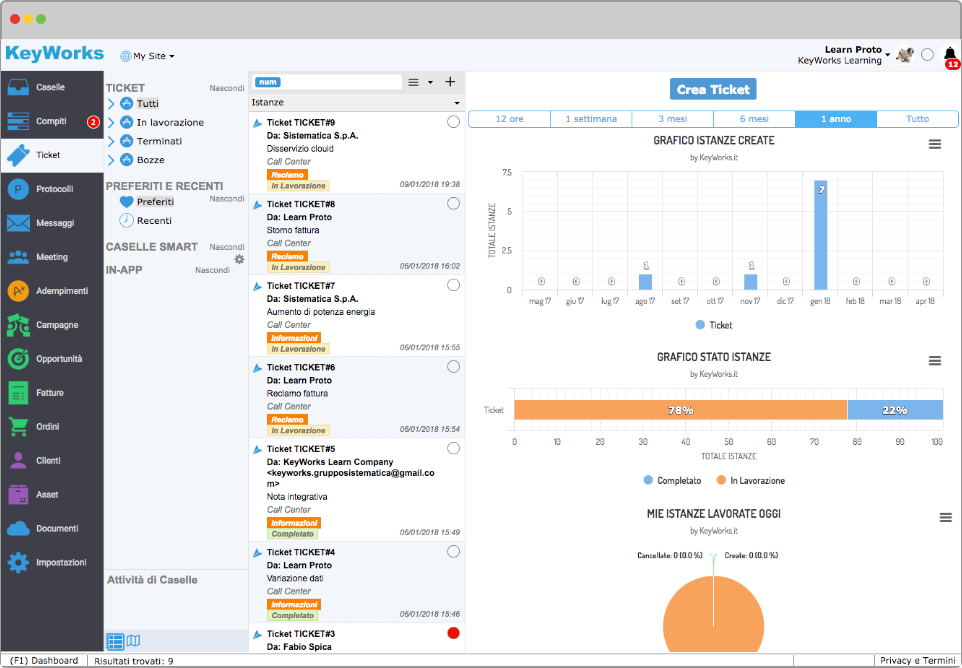
Task: Select the 1 settimana time range tab
Action: [x=591, y=119]
